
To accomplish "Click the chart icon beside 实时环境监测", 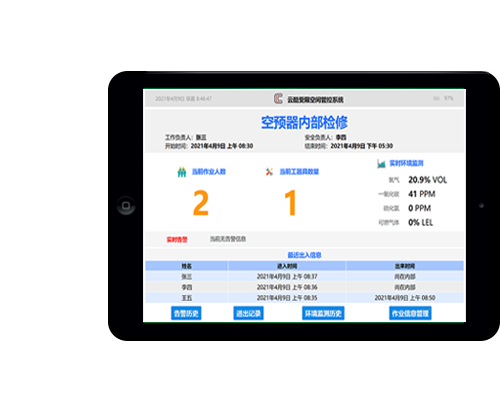I will click(381, 164).
